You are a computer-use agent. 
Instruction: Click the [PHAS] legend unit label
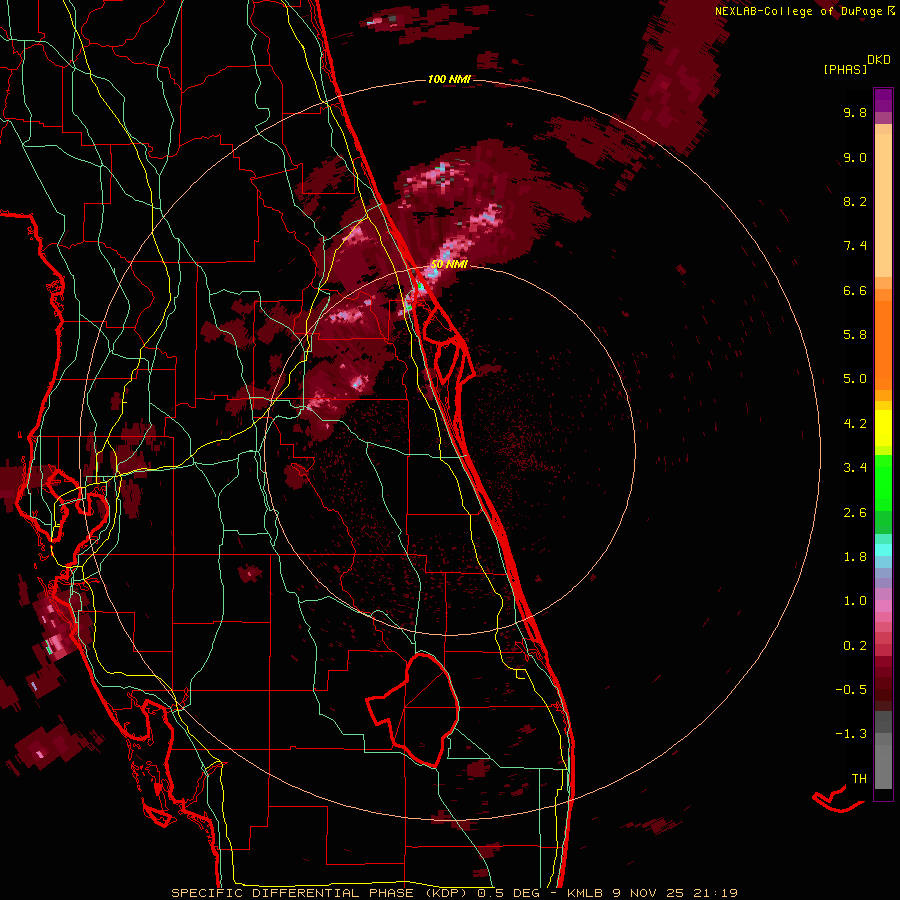coord(845,69)
